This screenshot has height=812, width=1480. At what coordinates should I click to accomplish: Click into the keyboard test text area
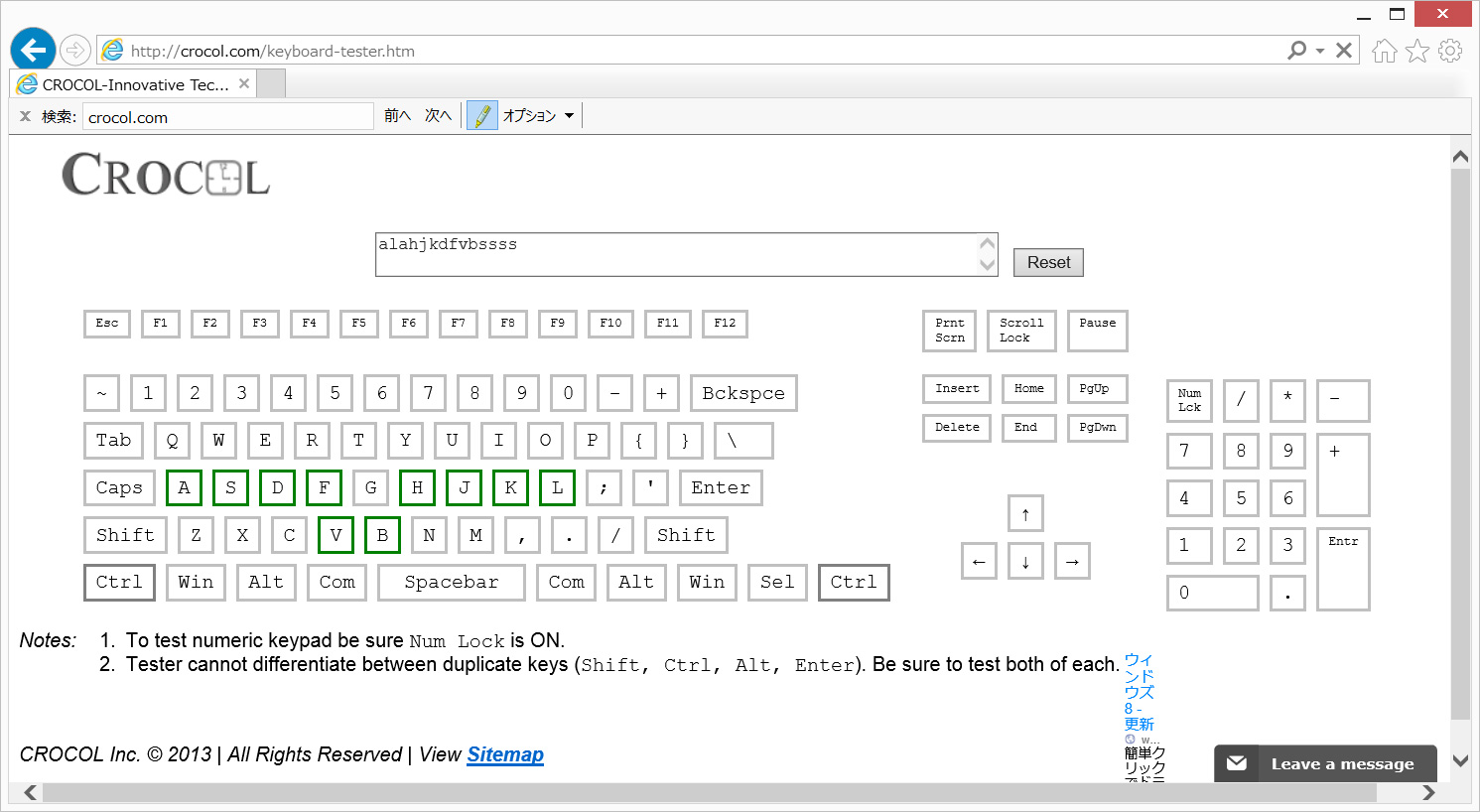[676, 254]
